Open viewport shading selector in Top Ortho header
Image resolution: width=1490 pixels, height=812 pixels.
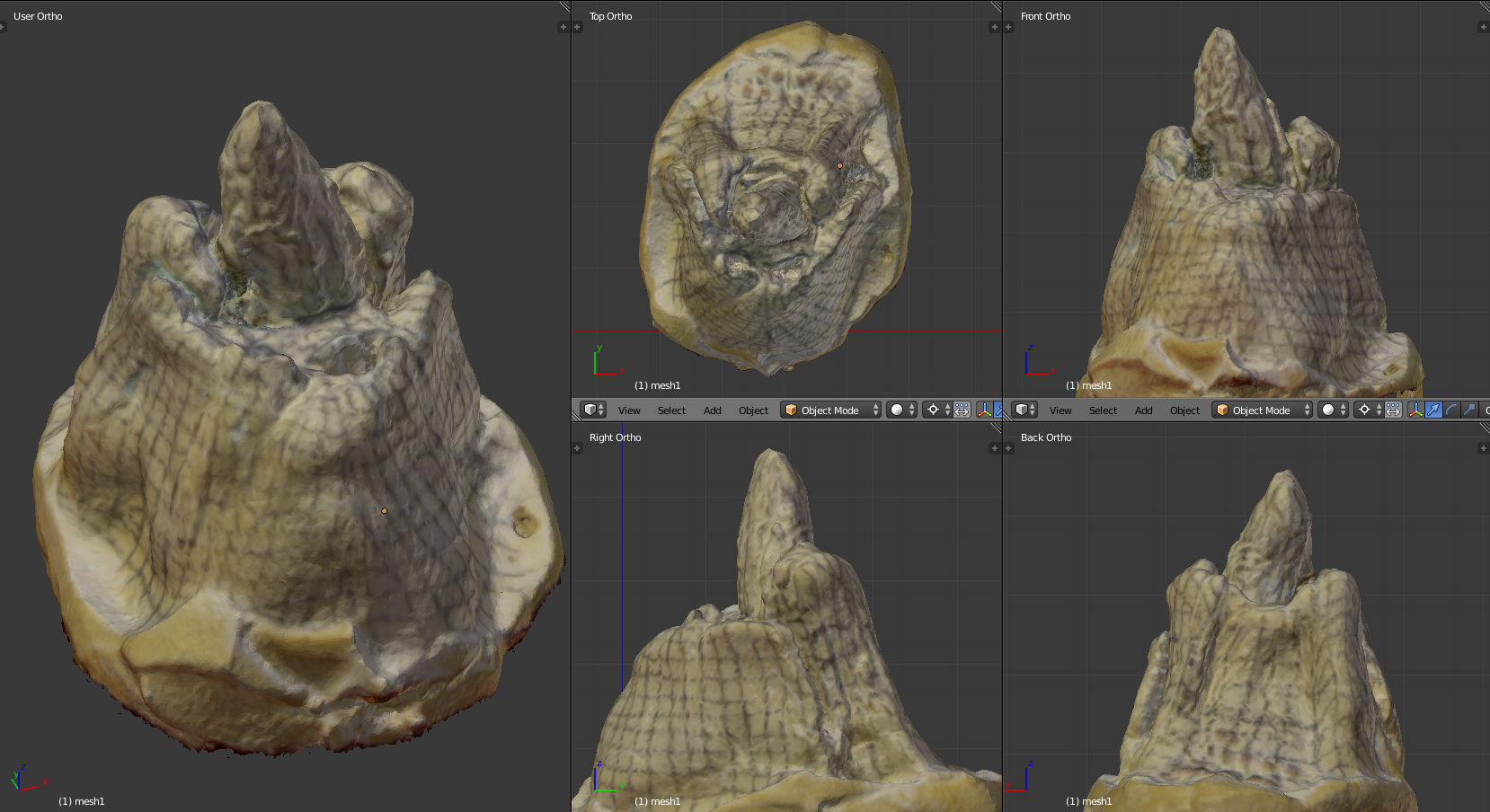coord(901,410)
